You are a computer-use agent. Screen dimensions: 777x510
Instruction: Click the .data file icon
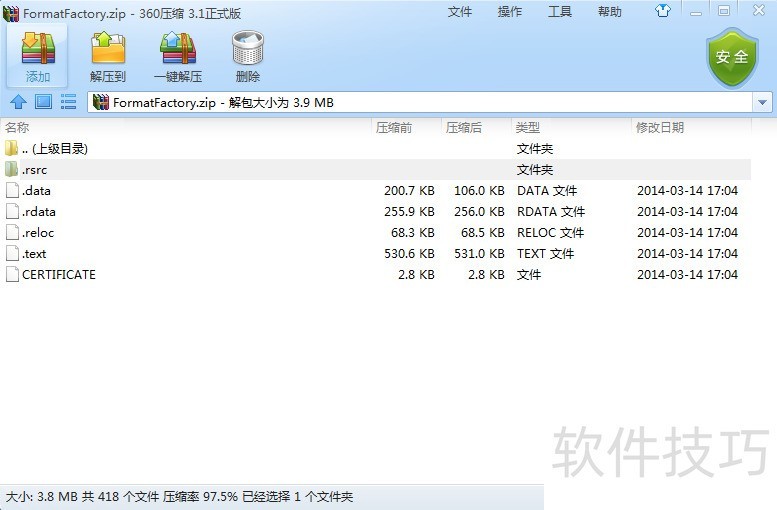tap(12, 190)
